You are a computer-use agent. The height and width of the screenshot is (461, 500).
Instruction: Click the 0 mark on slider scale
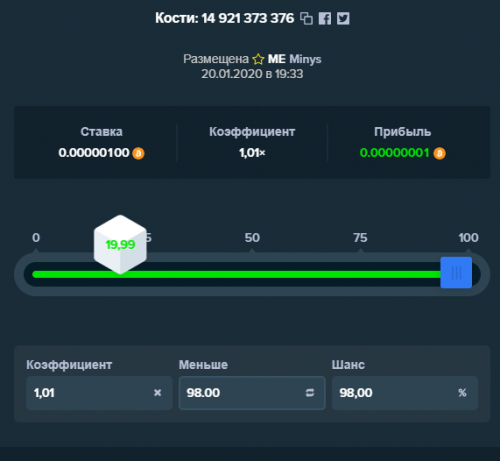coord(36,238)
